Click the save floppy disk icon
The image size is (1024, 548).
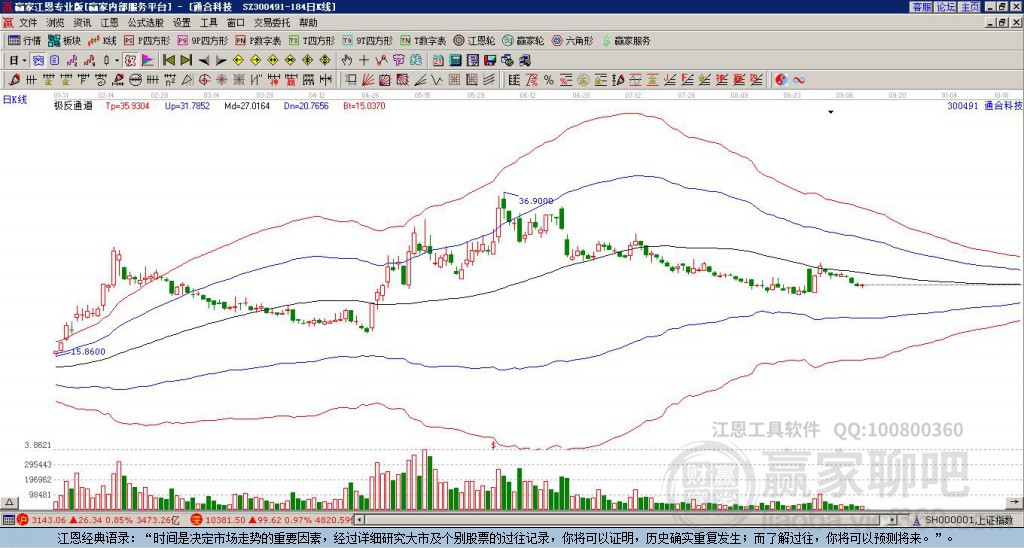490,61
